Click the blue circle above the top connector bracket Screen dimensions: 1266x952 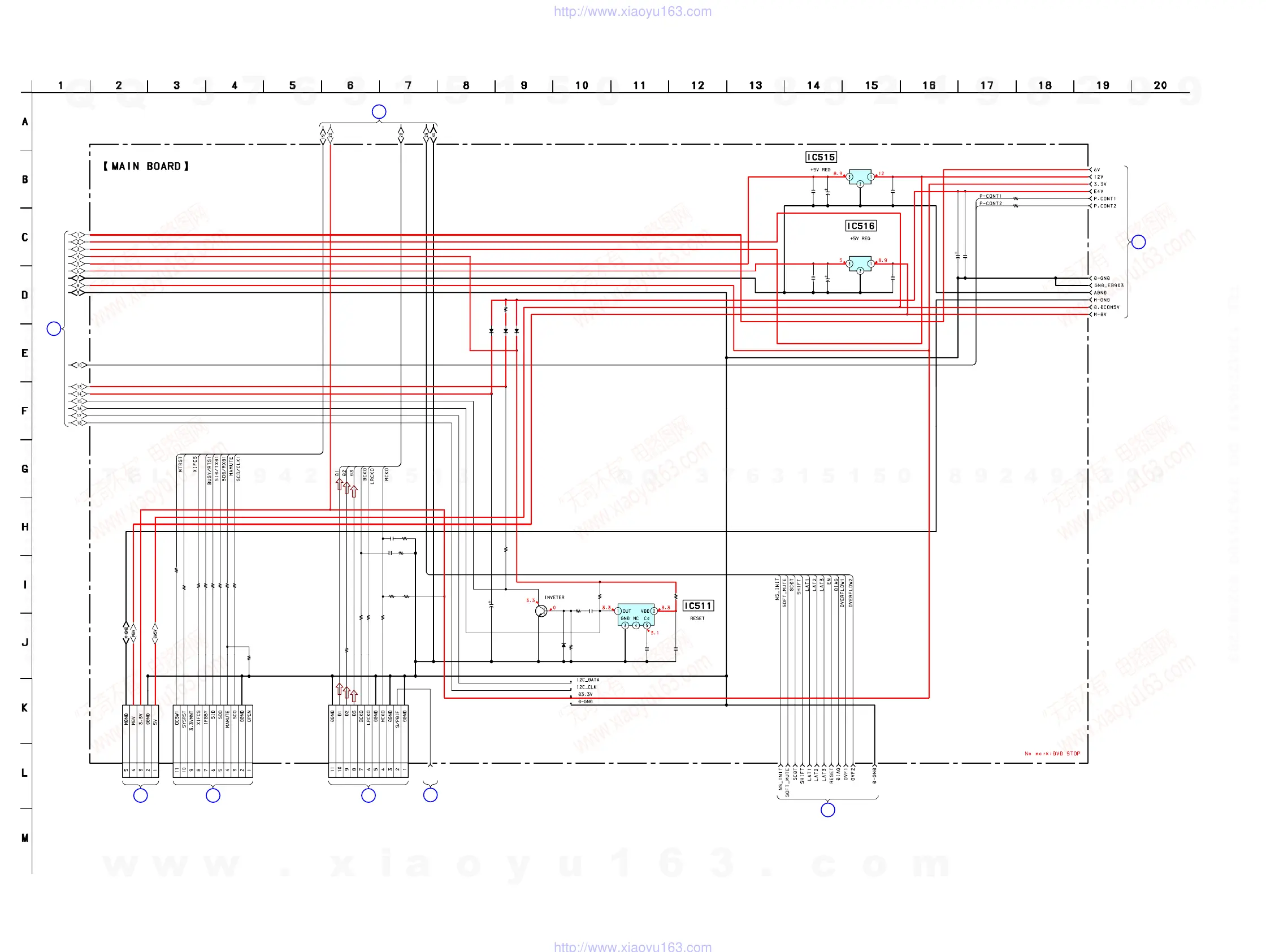379,111
